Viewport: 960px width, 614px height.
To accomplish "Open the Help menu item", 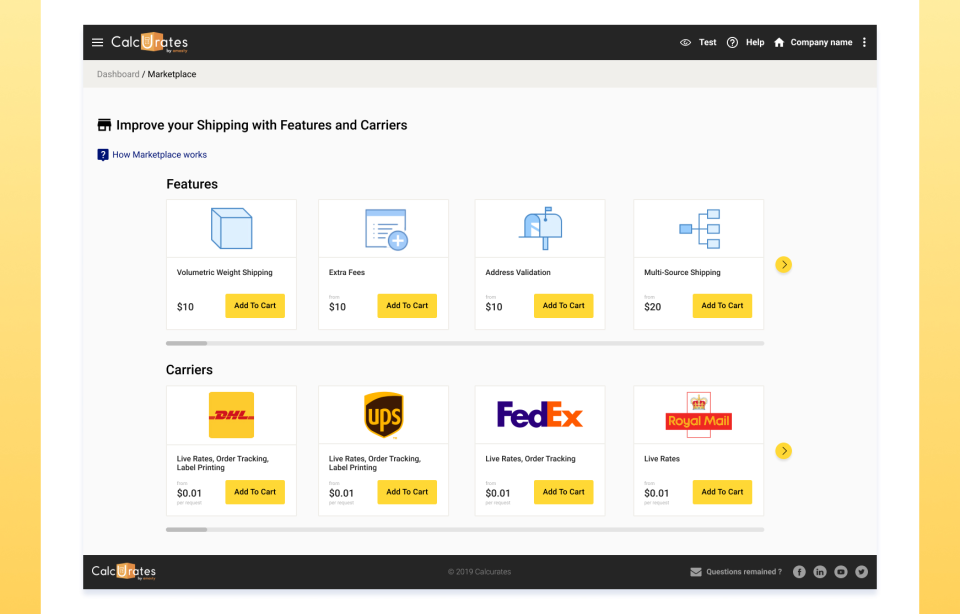I will click(755, 42).
